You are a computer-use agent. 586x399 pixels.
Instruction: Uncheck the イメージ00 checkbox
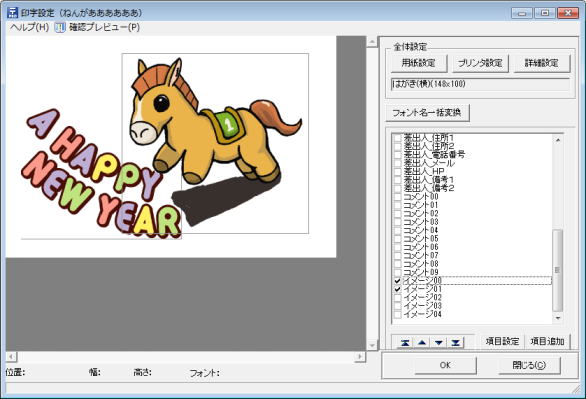click(398, 281)
